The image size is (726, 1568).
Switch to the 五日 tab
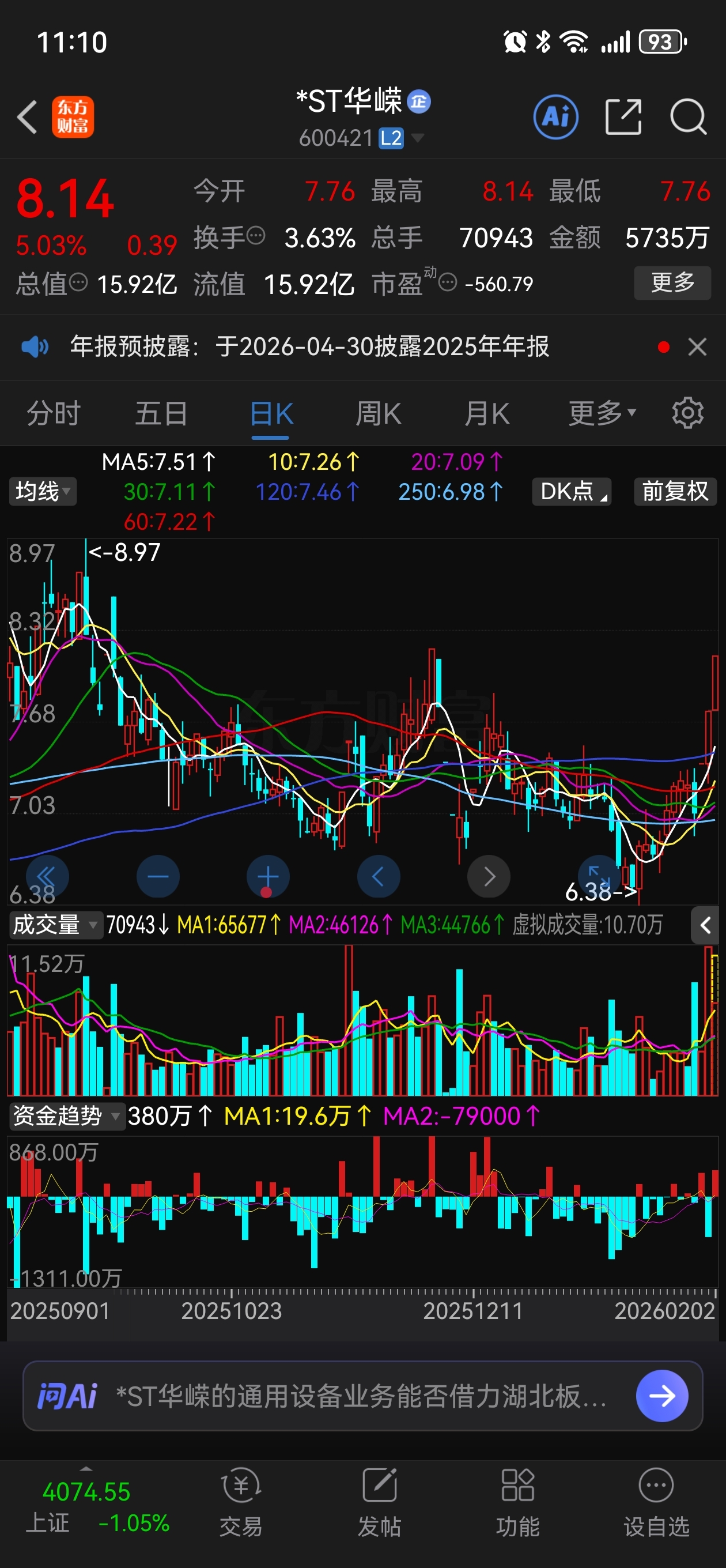[x=161, y=414]
